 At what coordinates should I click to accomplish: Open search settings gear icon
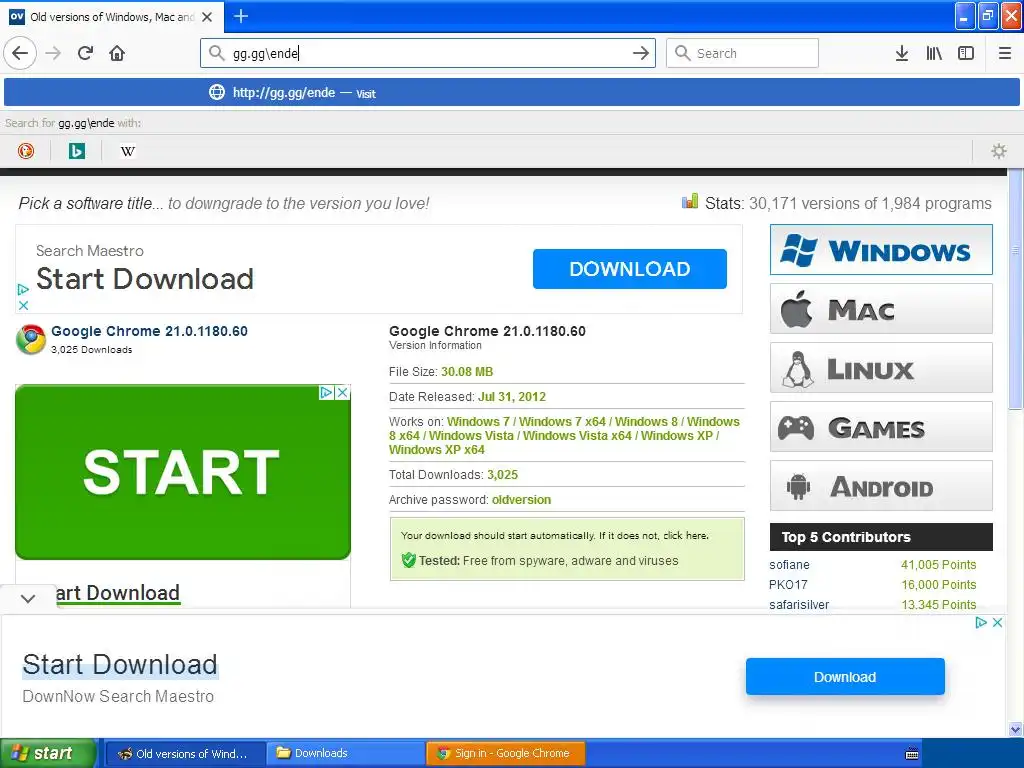(x=999, y=152)
